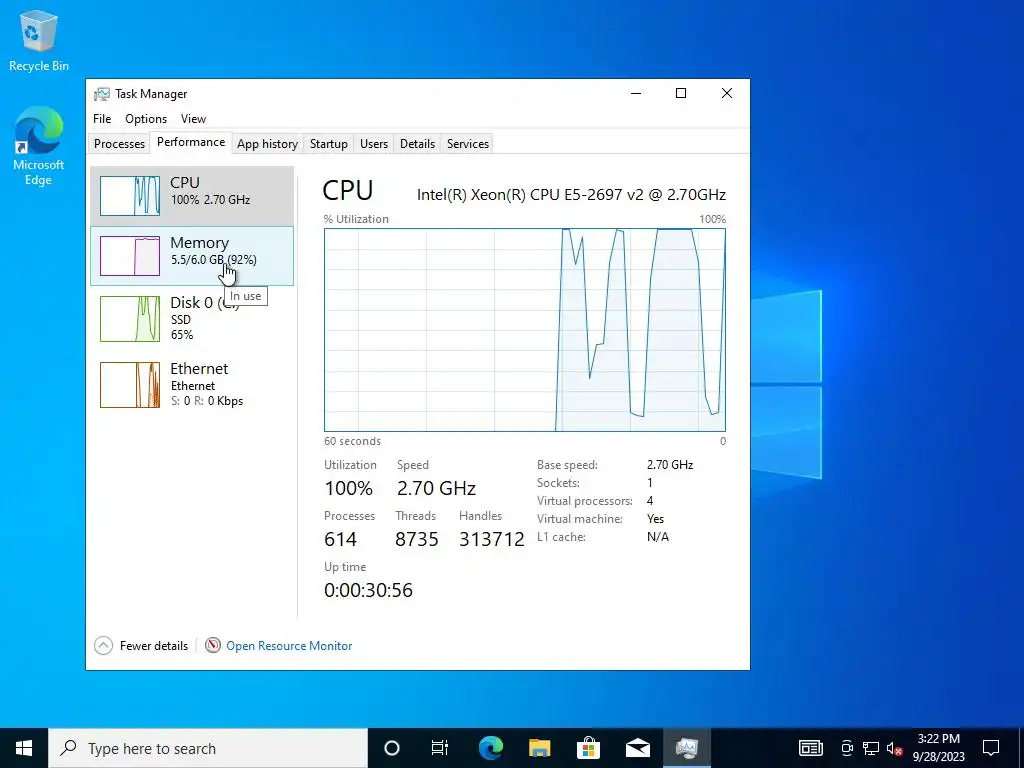This screenshot has width=1024, height=768.
Task: Collapse with the Fewer details arrow icon
Action: [x=103, y=645]
